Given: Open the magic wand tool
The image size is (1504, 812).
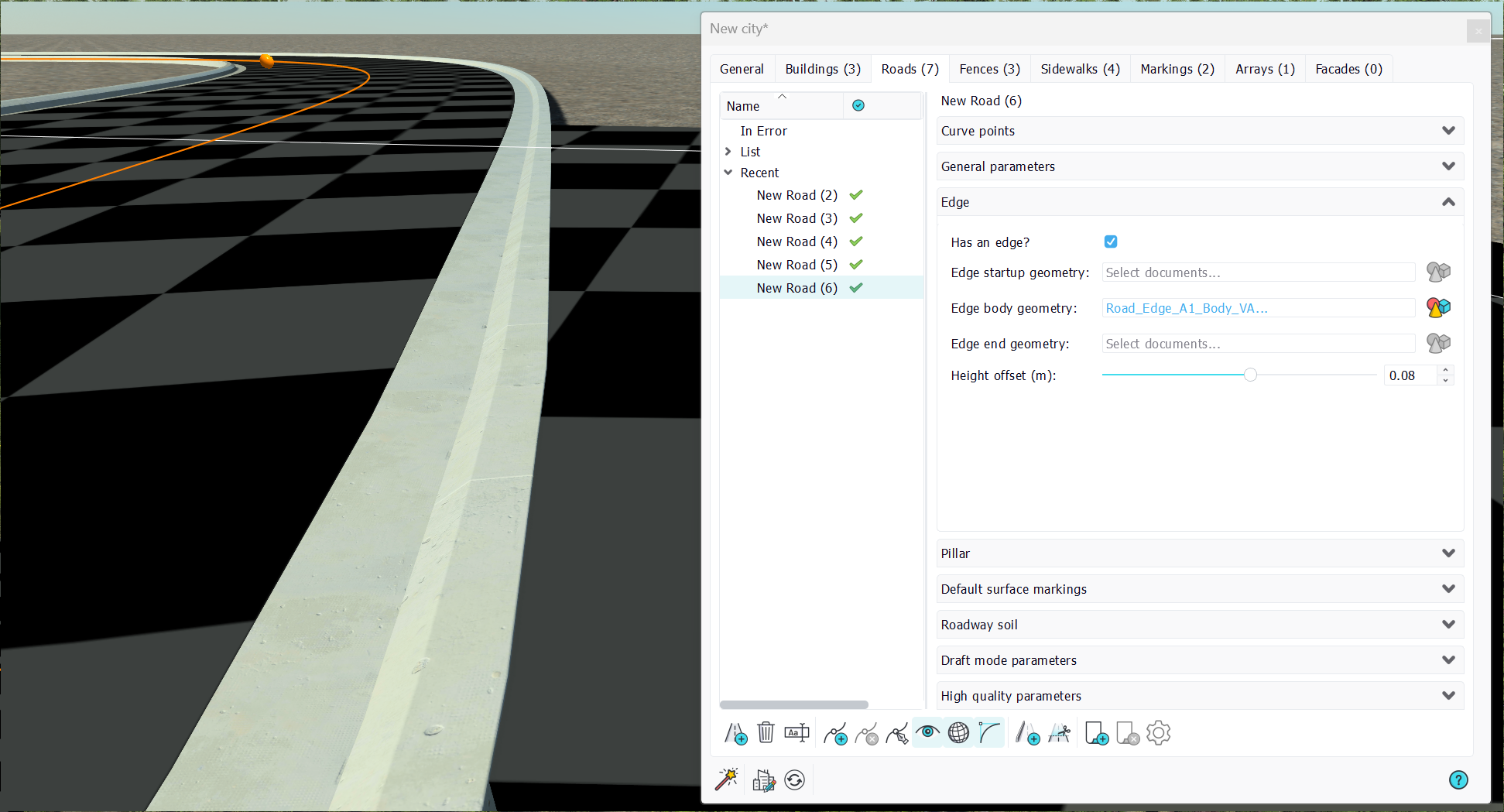Looking at the screenshot, I should coord(726,779).
